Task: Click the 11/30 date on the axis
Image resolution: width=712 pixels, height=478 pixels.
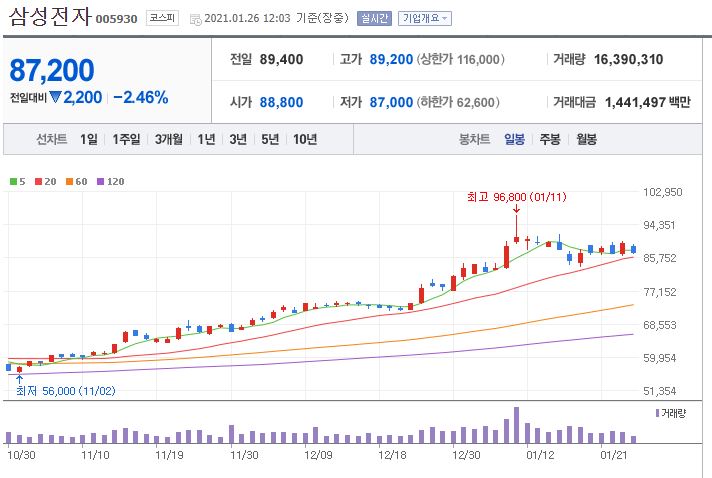Action: coord(244,455)
